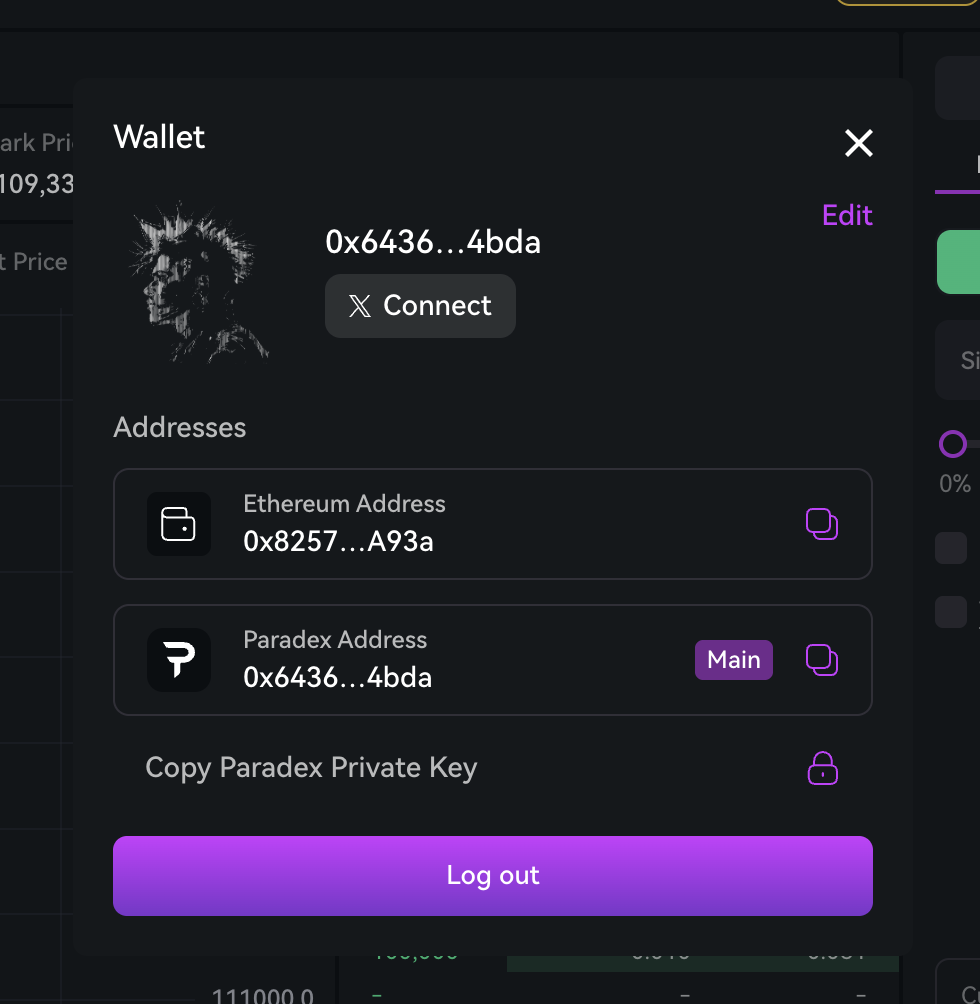
Task: Close the Wallet dialog with the X icon
Action: 858,143
